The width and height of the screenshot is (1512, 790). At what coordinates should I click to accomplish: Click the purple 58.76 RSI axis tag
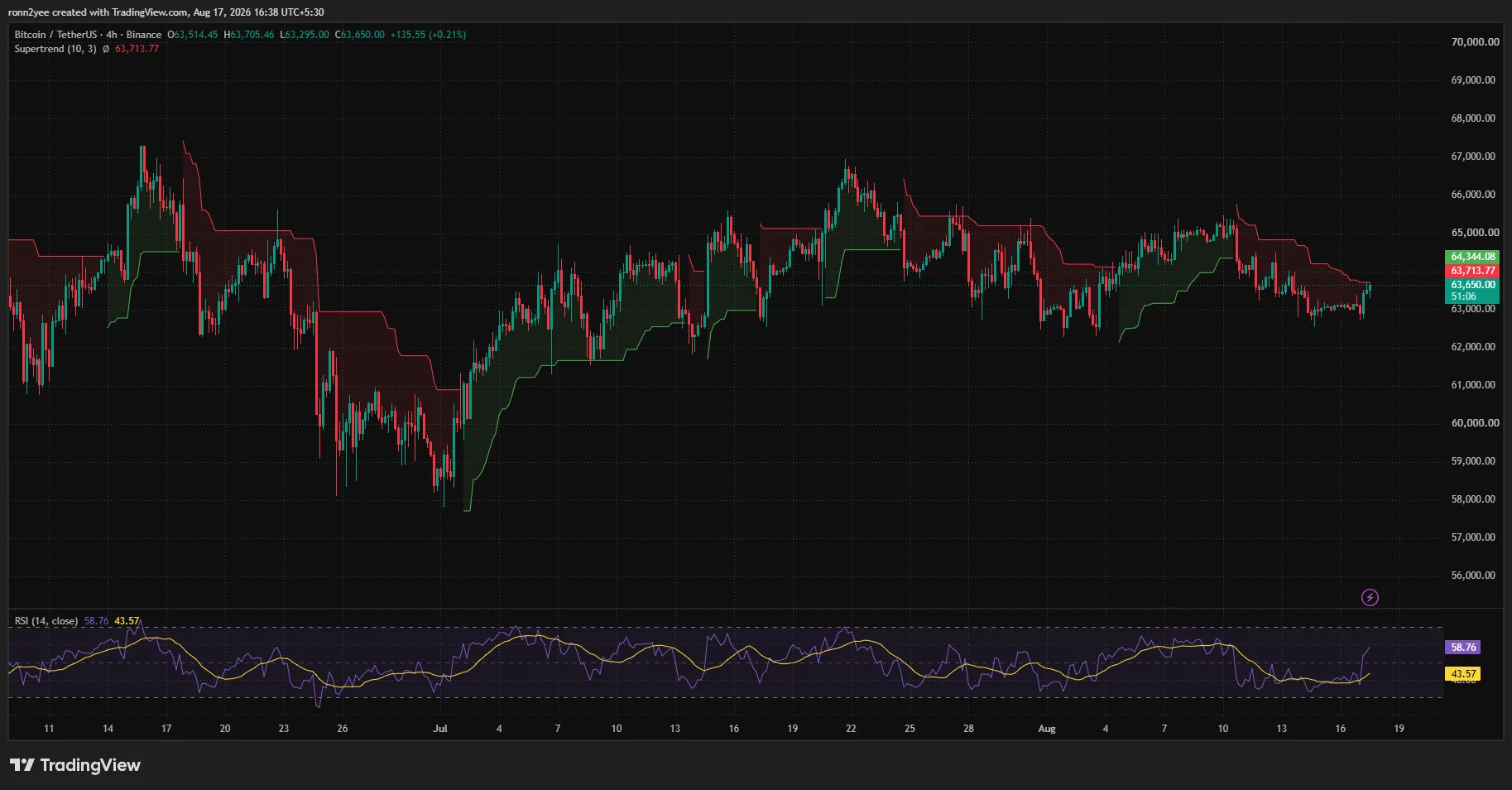pos(1462,648)
